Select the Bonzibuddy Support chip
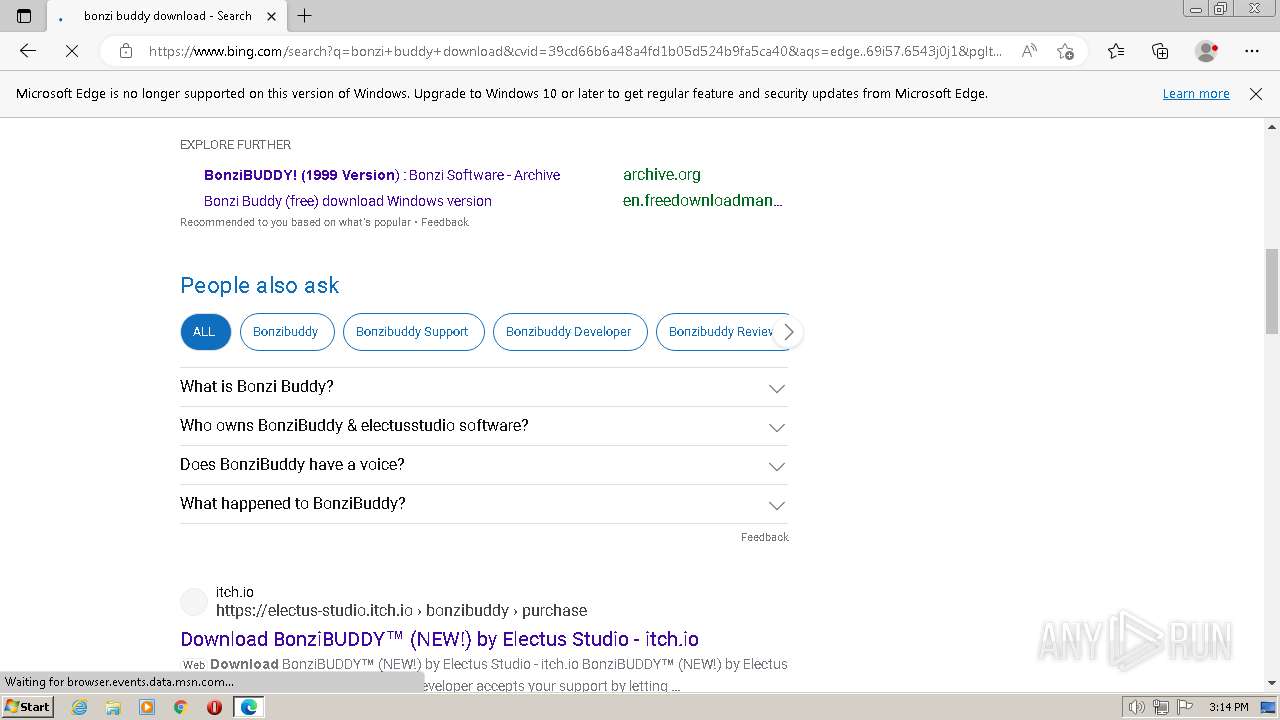 (412, 332)
